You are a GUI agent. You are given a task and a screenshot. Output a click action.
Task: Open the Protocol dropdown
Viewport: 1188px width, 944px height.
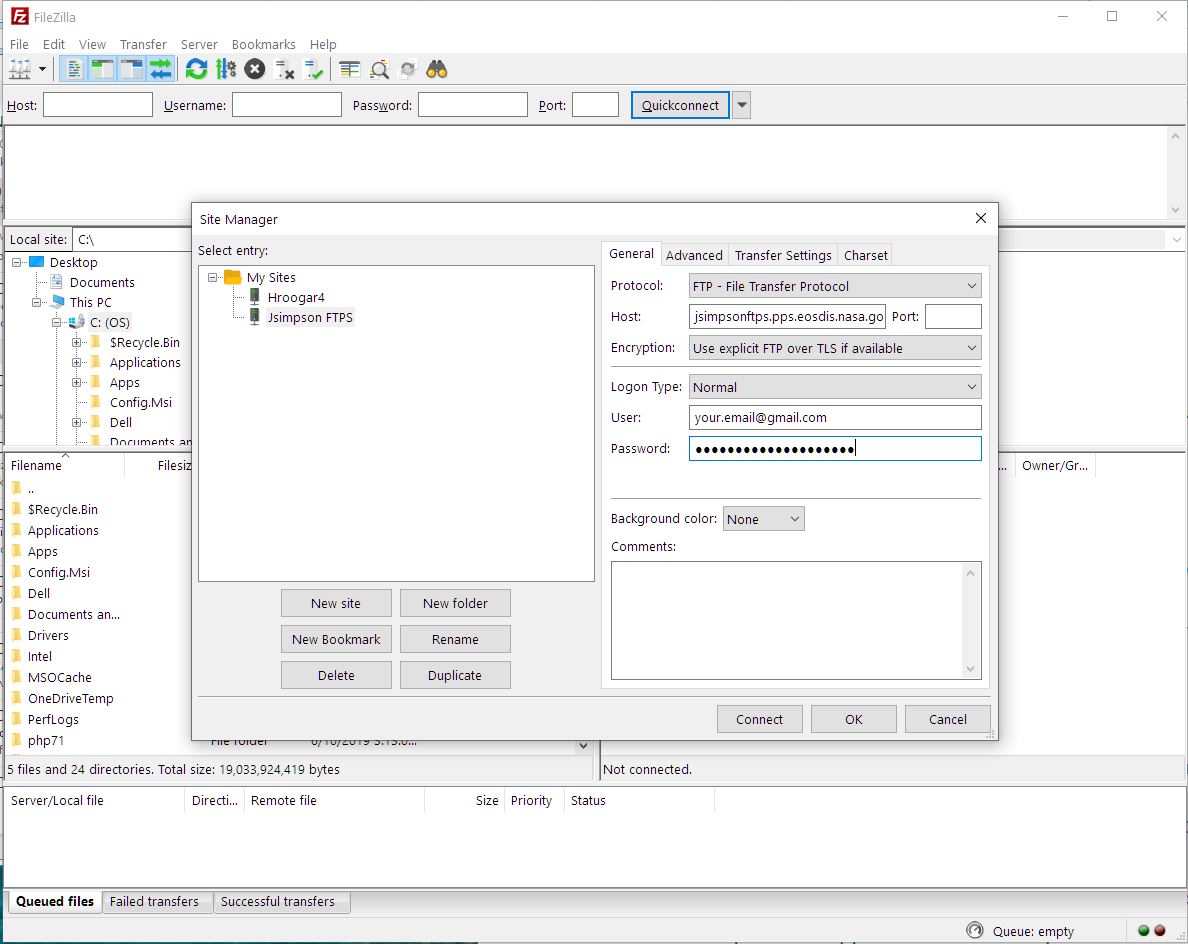tap(835, 286)
